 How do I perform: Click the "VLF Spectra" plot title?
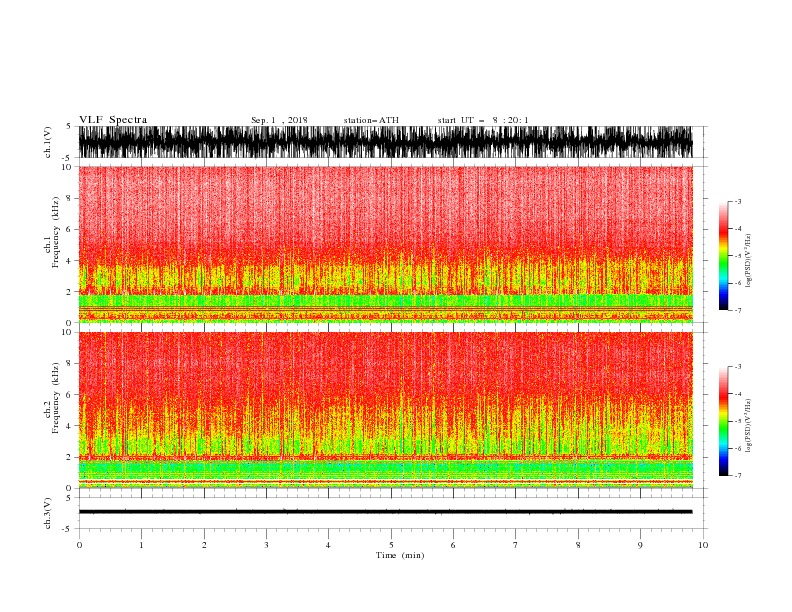pyautogui.click(x=113, y=120)
